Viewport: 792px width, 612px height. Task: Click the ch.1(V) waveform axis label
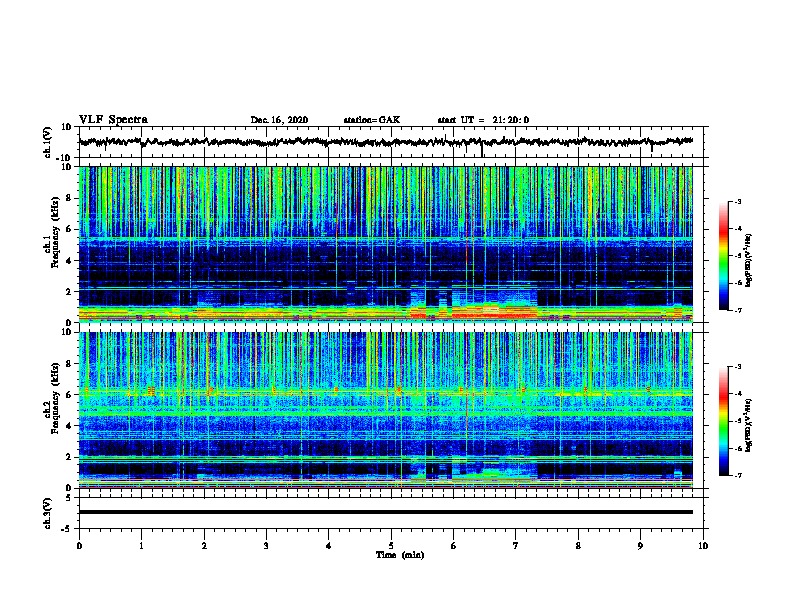point(48,142)
